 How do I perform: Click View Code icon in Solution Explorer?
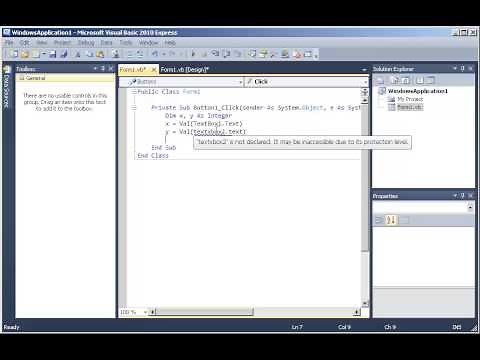click(x=420, y=80)
